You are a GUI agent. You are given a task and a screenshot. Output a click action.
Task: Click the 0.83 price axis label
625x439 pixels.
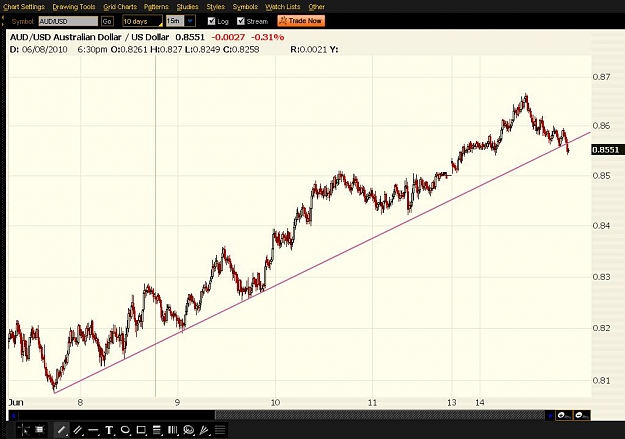click(x=601, y=277)
